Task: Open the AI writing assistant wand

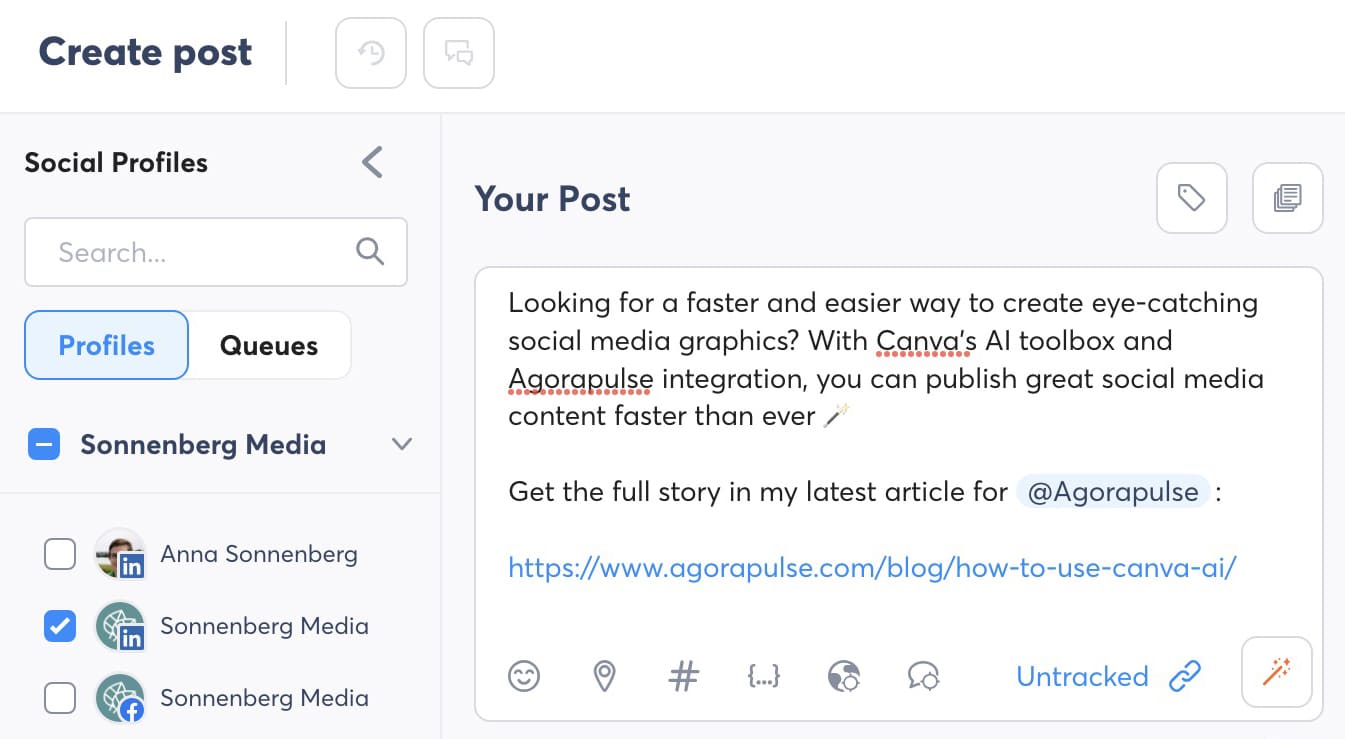Action: tap(1276, 672)
